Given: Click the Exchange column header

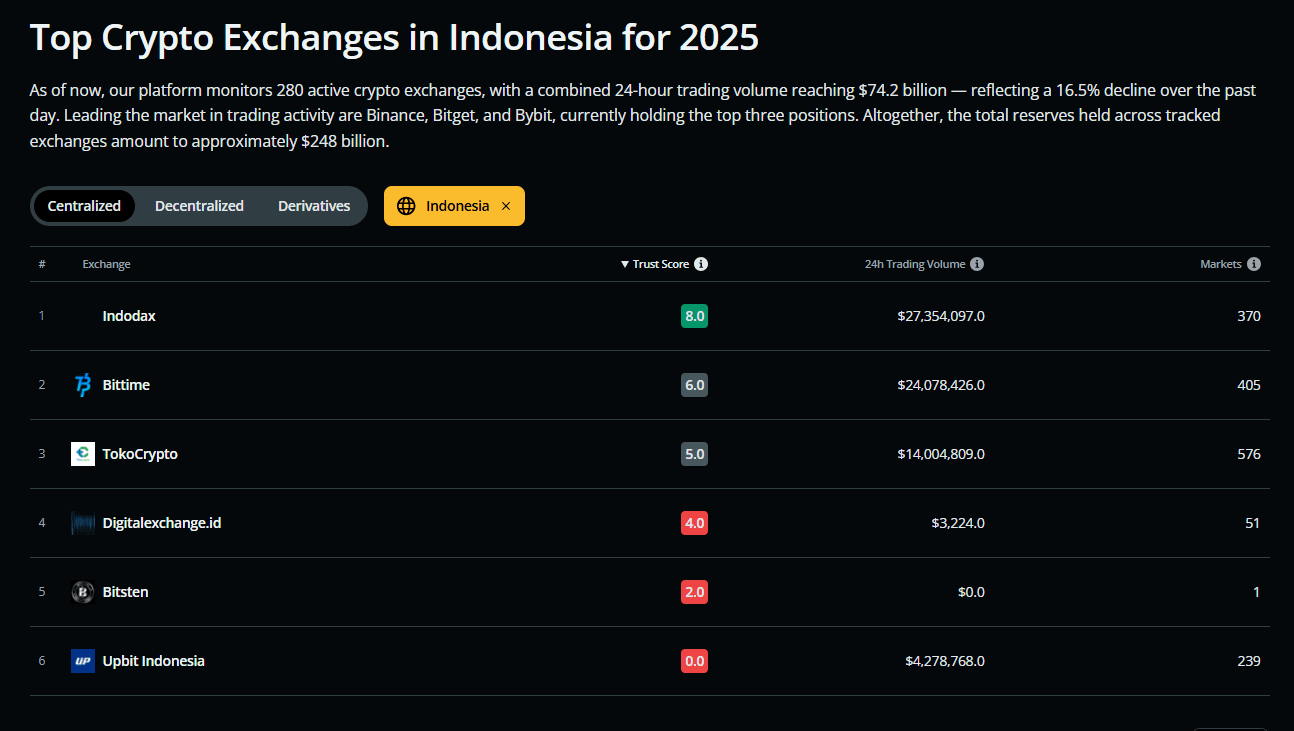Looking at the screenshot, I should tap(106, 263).
